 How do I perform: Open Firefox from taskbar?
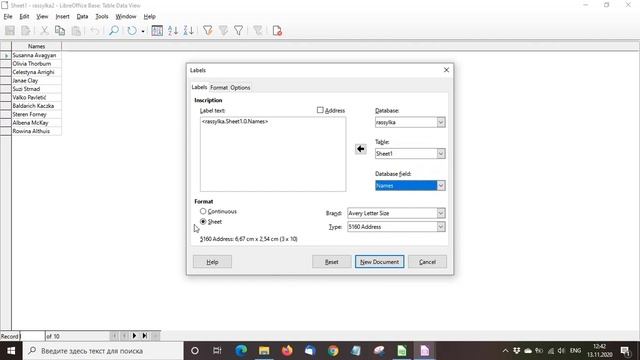pyautogui.click(x=287, y=351)
